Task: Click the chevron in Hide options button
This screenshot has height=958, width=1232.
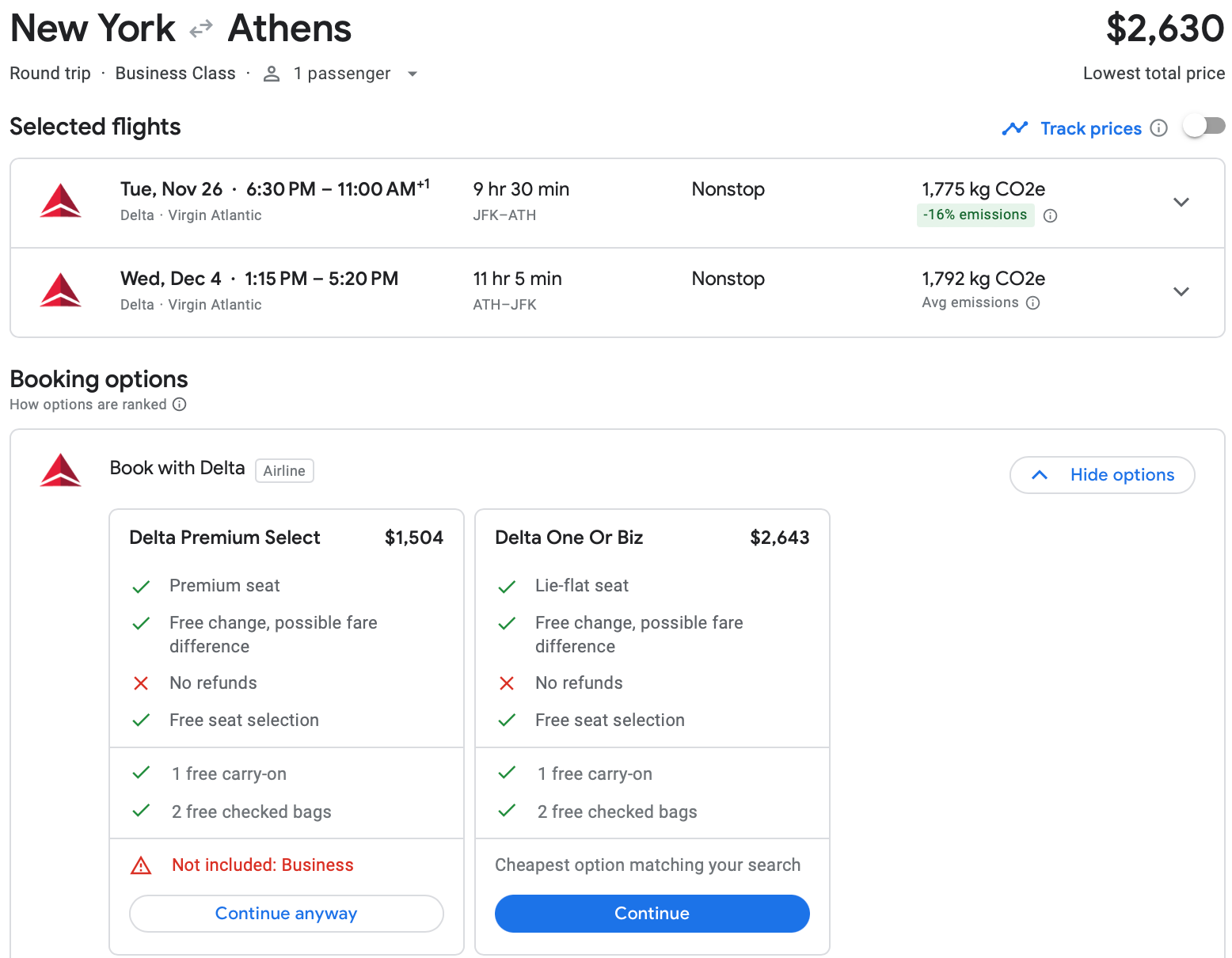Action: point(1040,475)
